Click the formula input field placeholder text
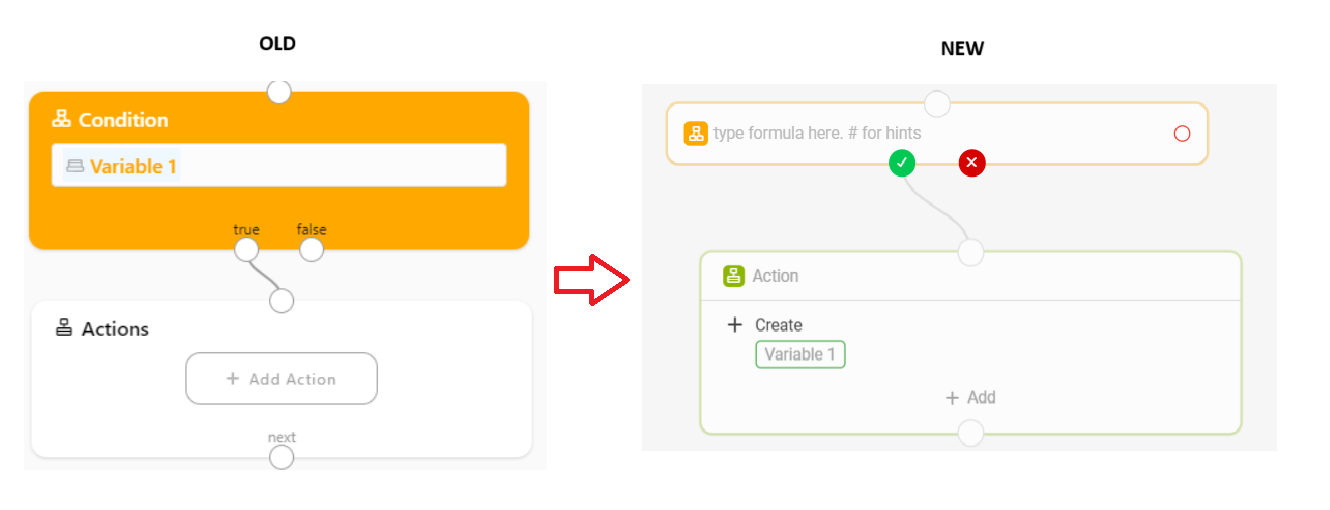Image resolution: width=1330 pixels, height=510 pixels. [817, 133]
